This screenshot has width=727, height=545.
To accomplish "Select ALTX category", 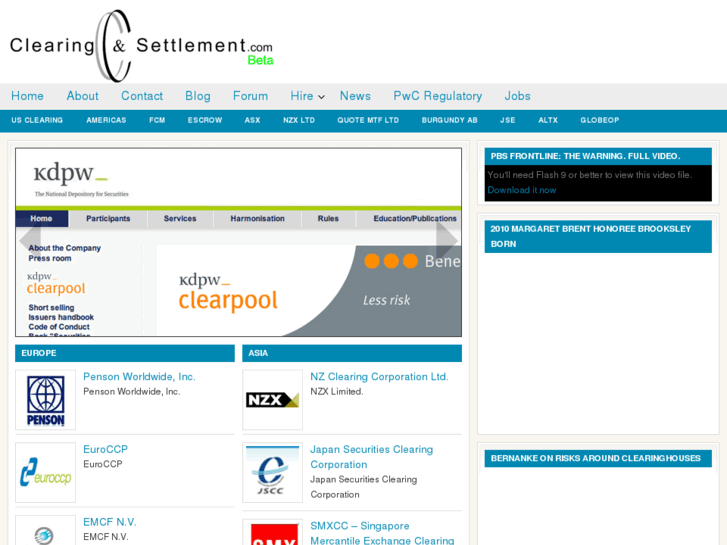I will pyautogui.click(x=548, y=120).
